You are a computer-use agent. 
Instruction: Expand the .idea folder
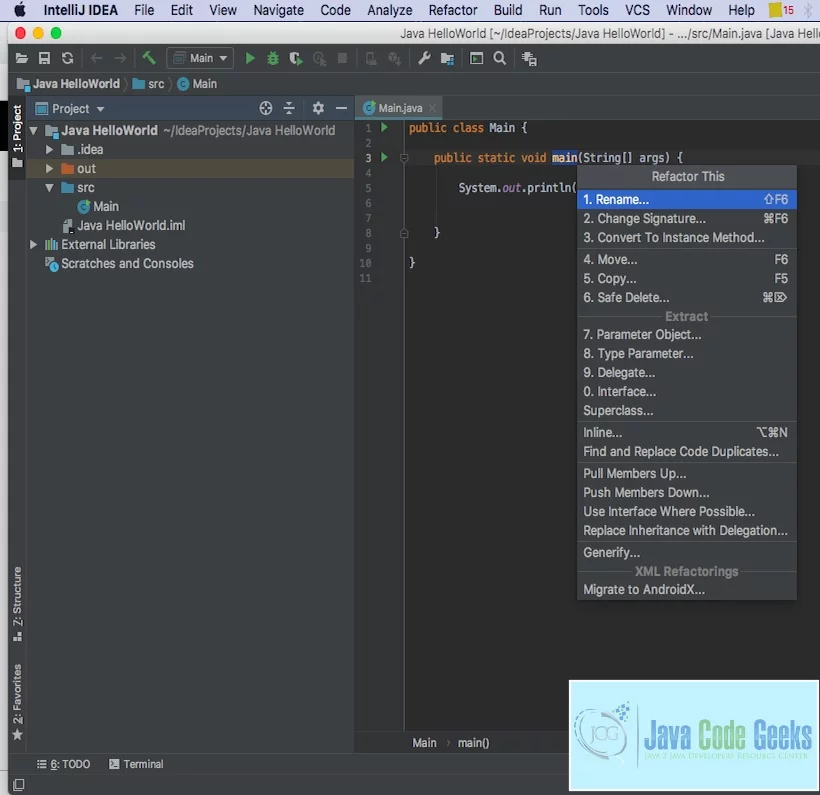tap(49, 150)
